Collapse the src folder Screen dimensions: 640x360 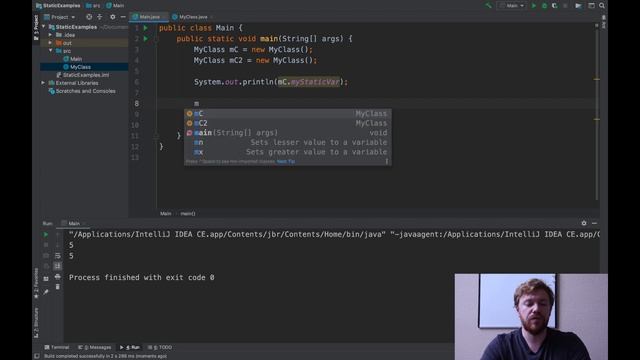point(51,51)
